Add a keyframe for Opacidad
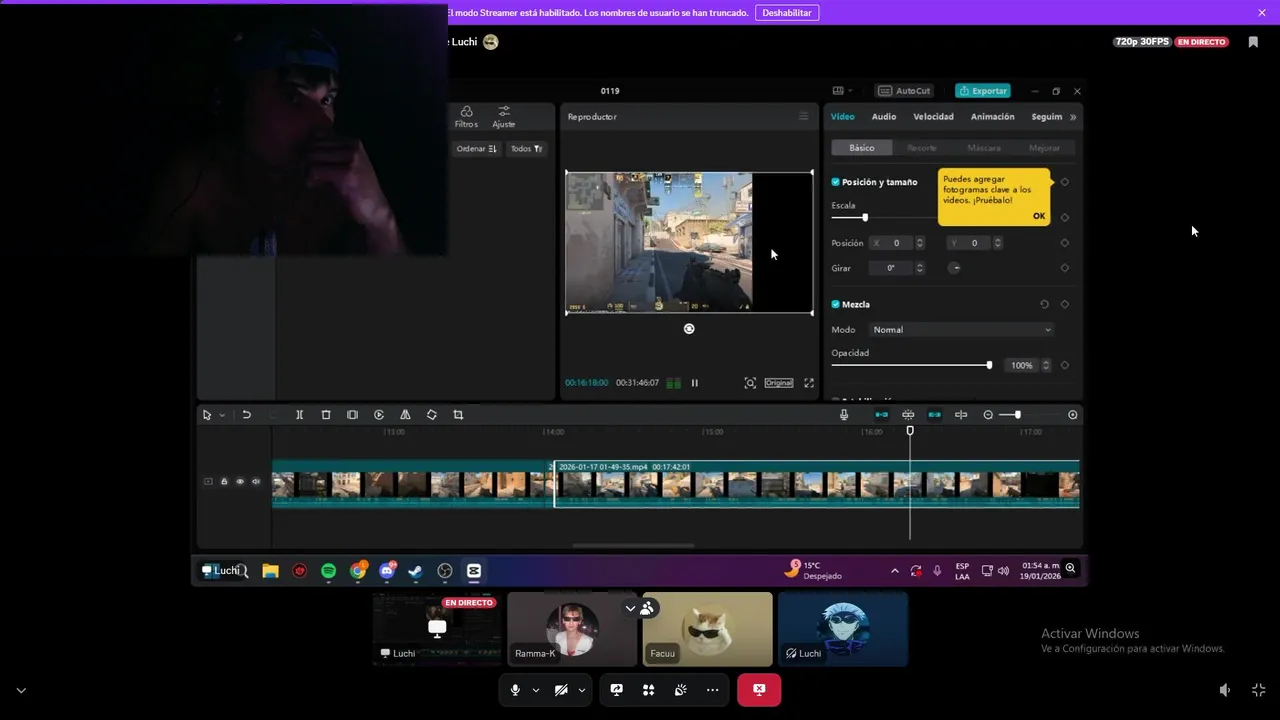This screenshot has width=1280, height=720. (x=1065, y=365)
